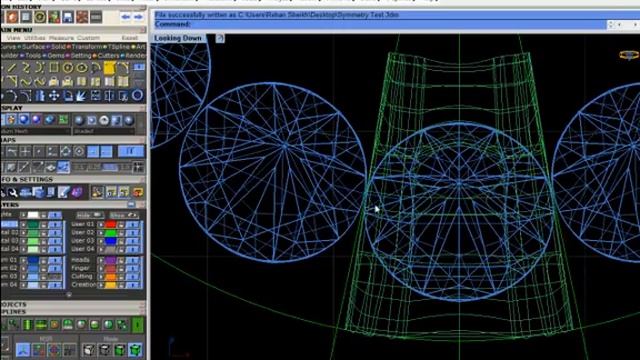This screenshot has width=640, height=360.
Task: Click the save disk icon in history bar
Action: pyautogui.click(x=68, y=17)
